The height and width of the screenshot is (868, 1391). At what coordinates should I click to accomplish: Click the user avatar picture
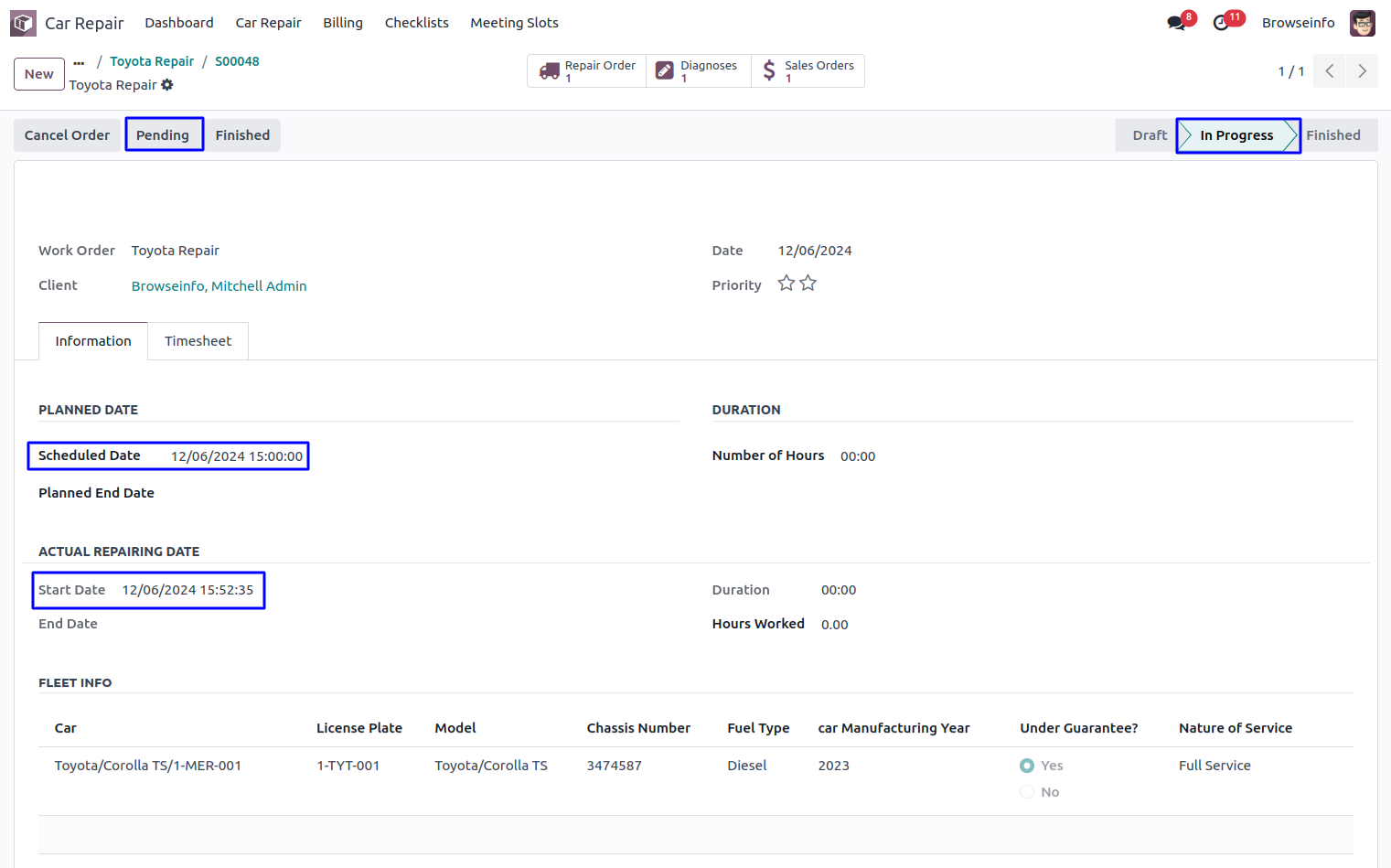(x=1362, y=23)
